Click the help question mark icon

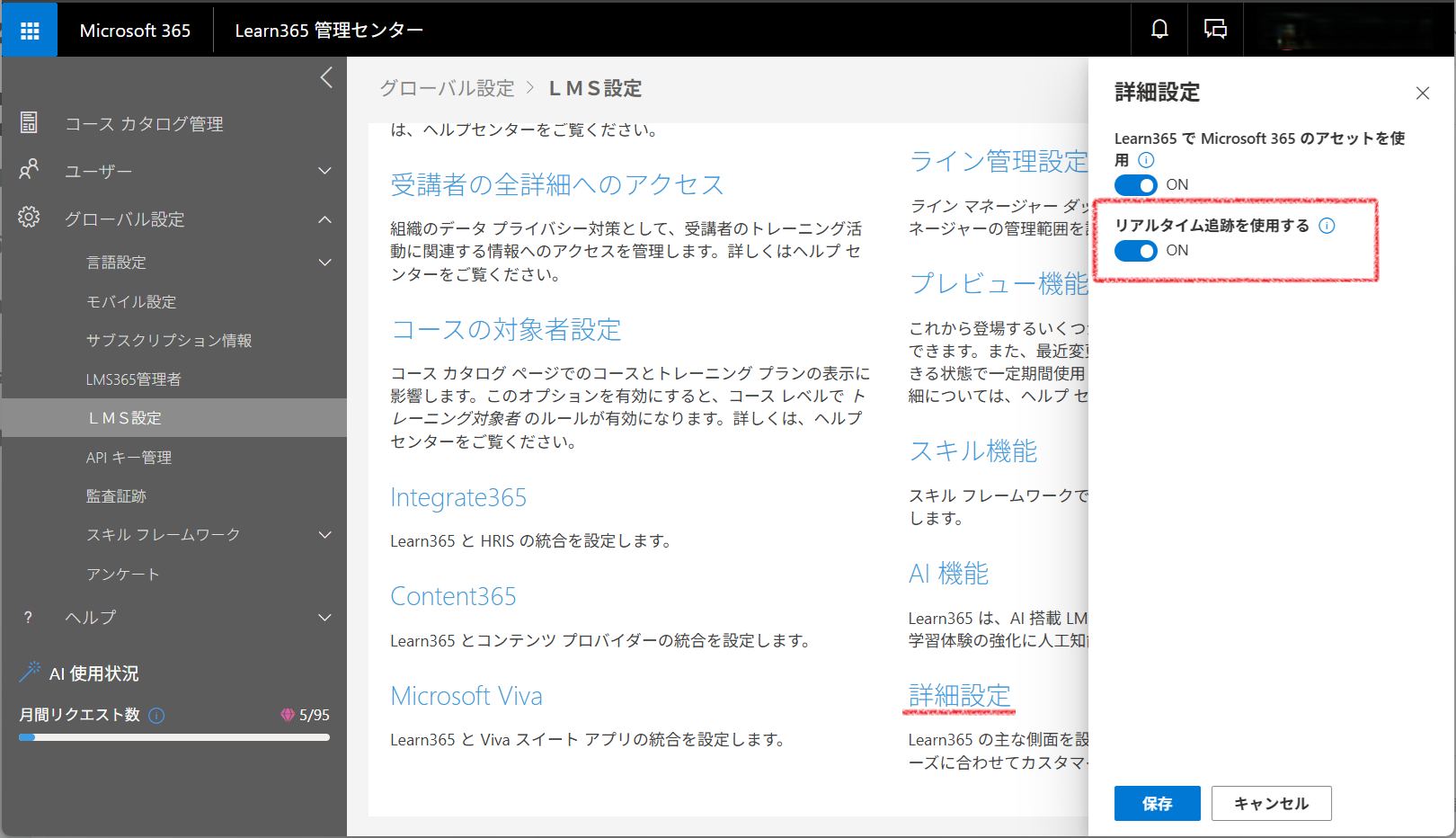click(x=28, y=617)
